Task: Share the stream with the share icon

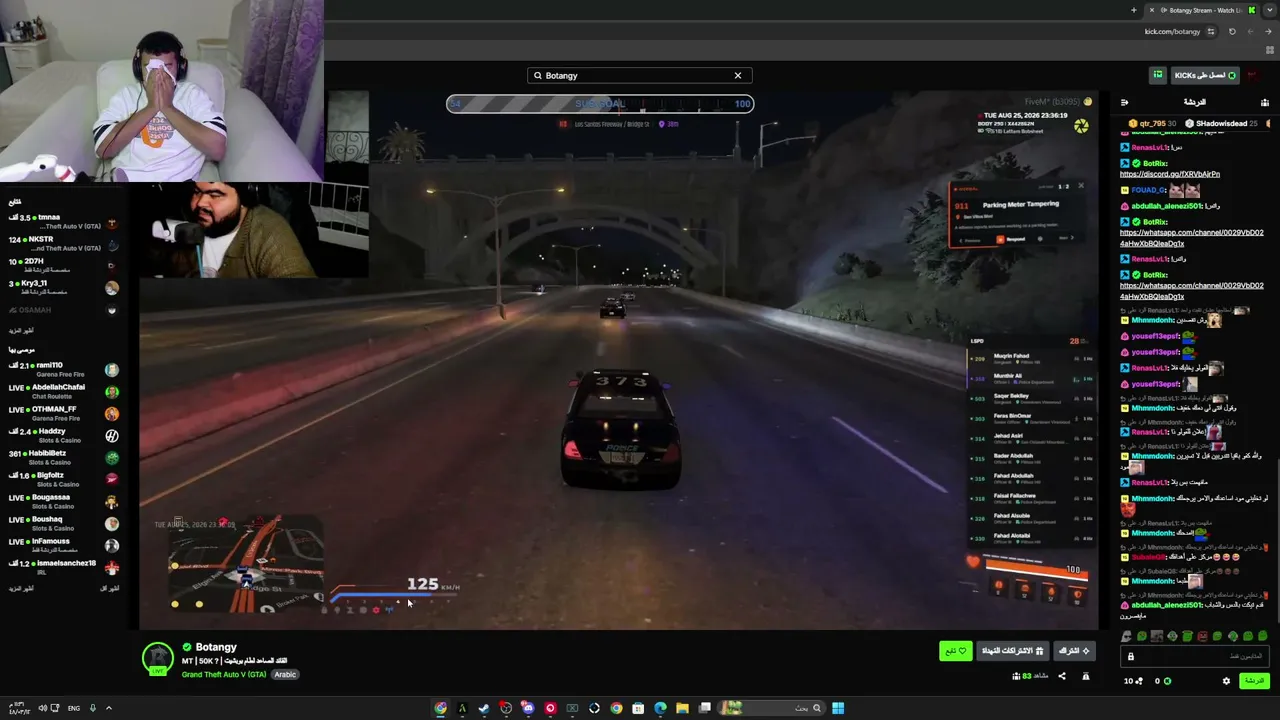Action: click(x=1062, y=676)
